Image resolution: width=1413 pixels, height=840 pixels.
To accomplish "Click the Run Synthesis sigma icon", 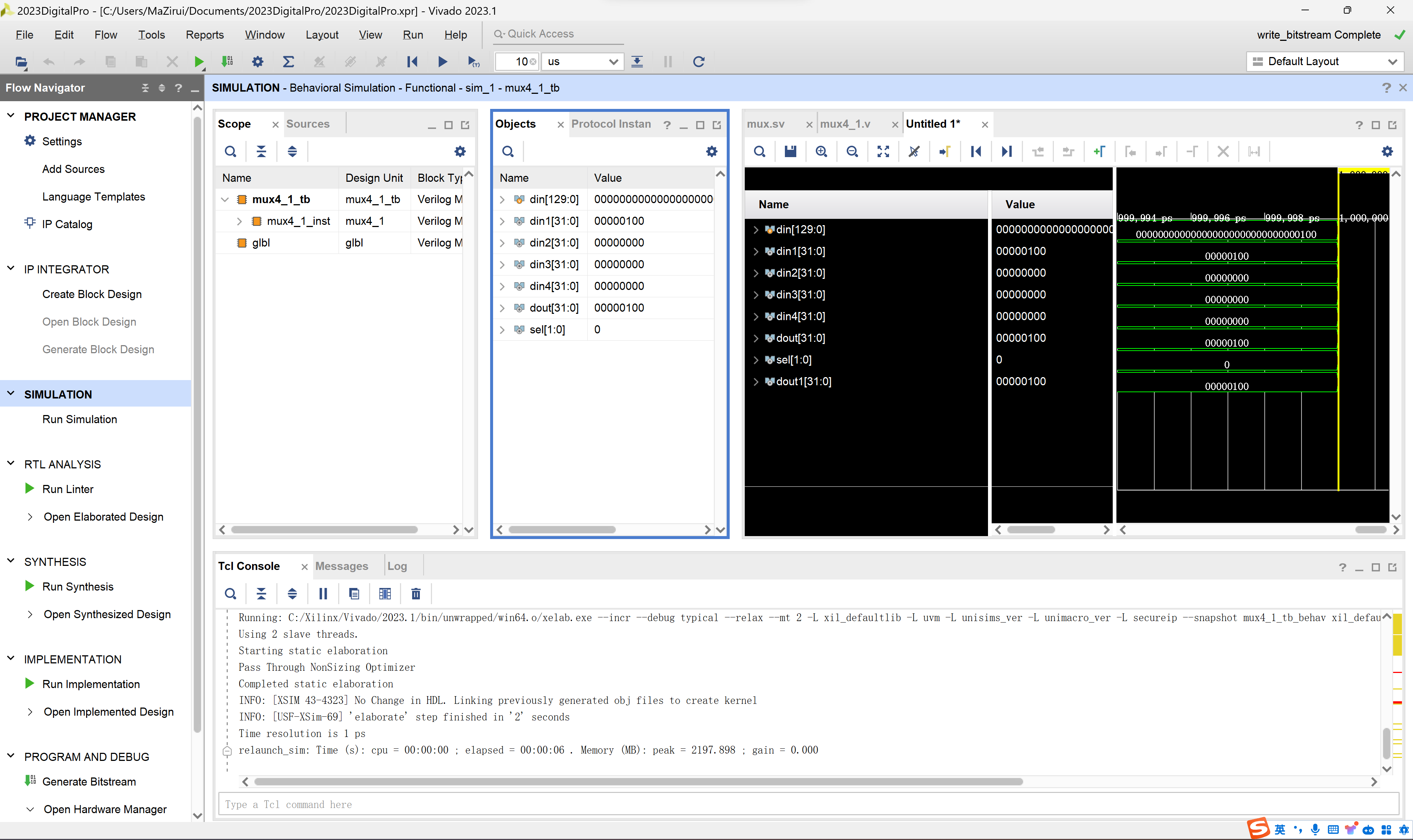I will 288,62.
